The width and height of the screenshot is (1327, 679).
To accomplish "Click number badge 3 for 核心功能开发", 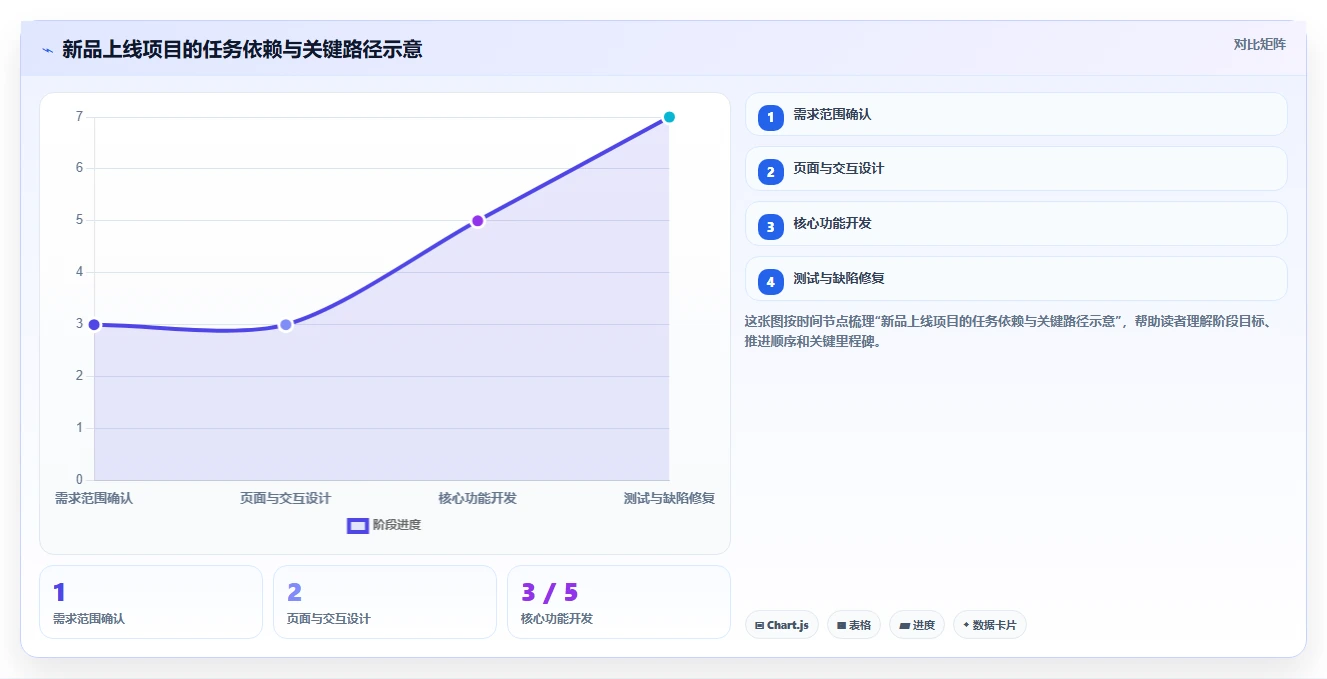I will coord(770,227).
